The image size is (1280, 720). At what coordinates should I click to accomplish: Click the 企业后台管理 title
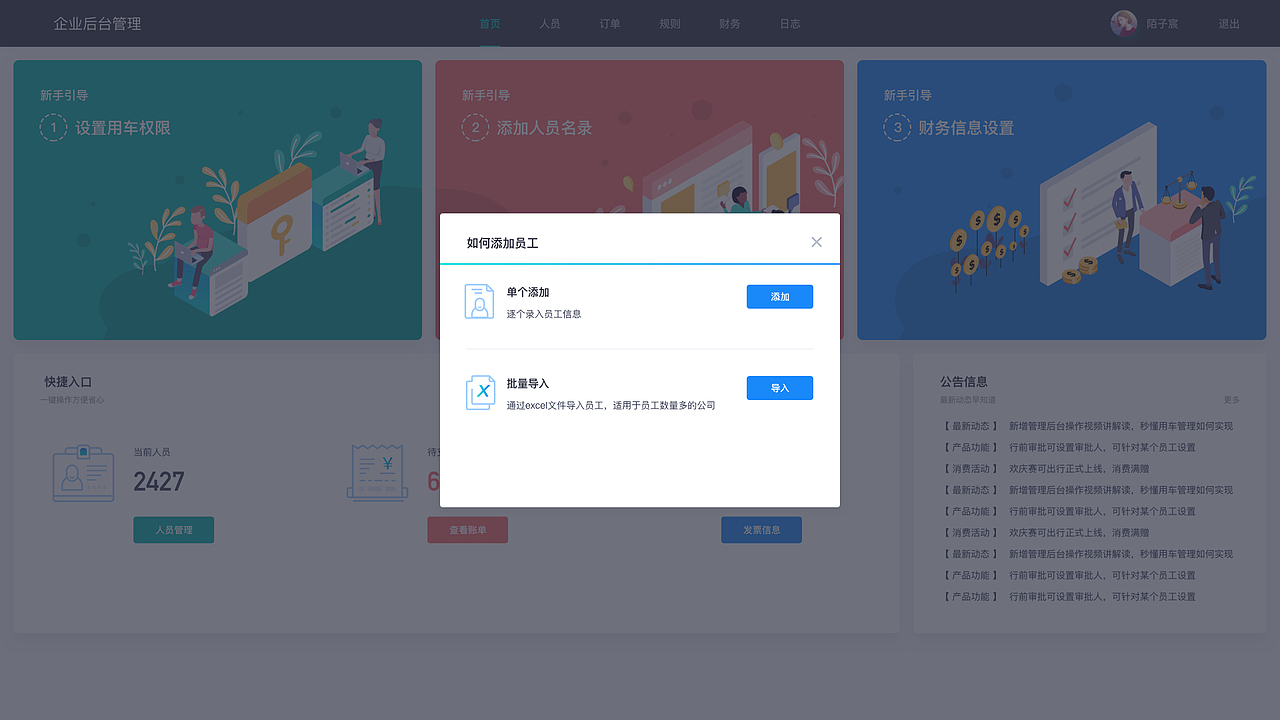97,24
